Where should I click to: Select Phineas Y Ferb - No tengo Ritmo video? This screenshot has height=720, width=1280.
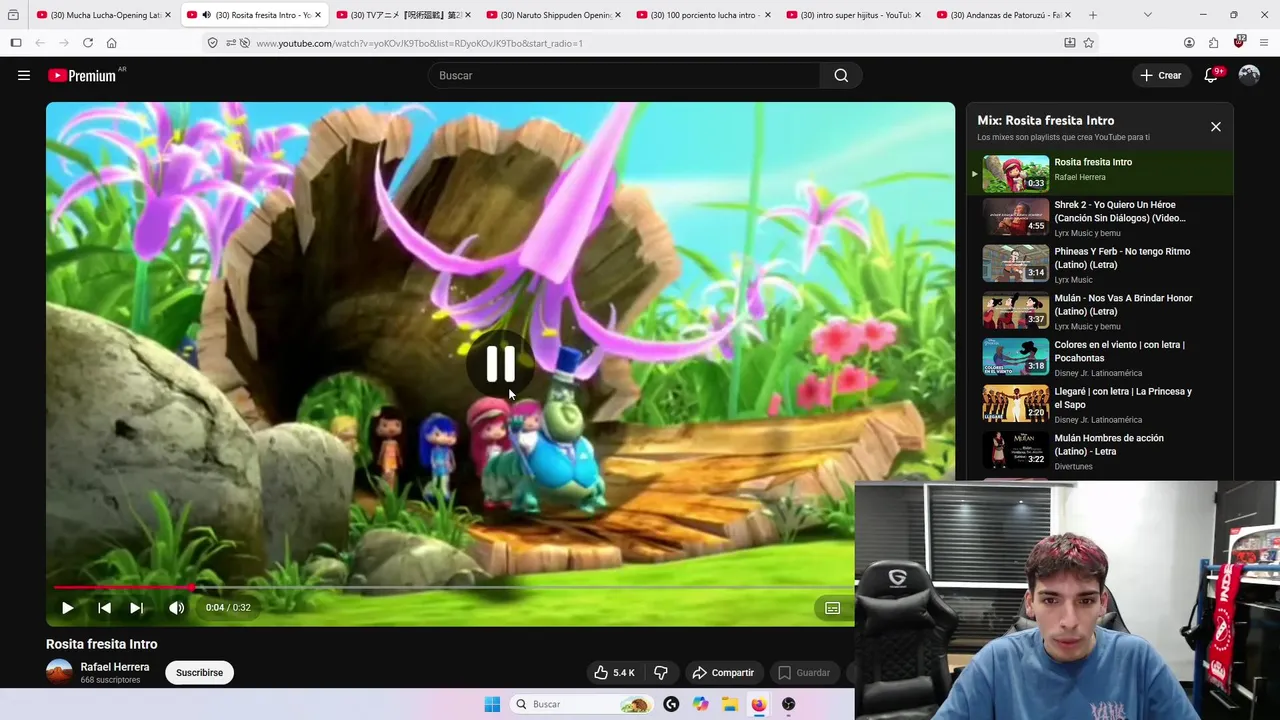[x=1100, y=265]
